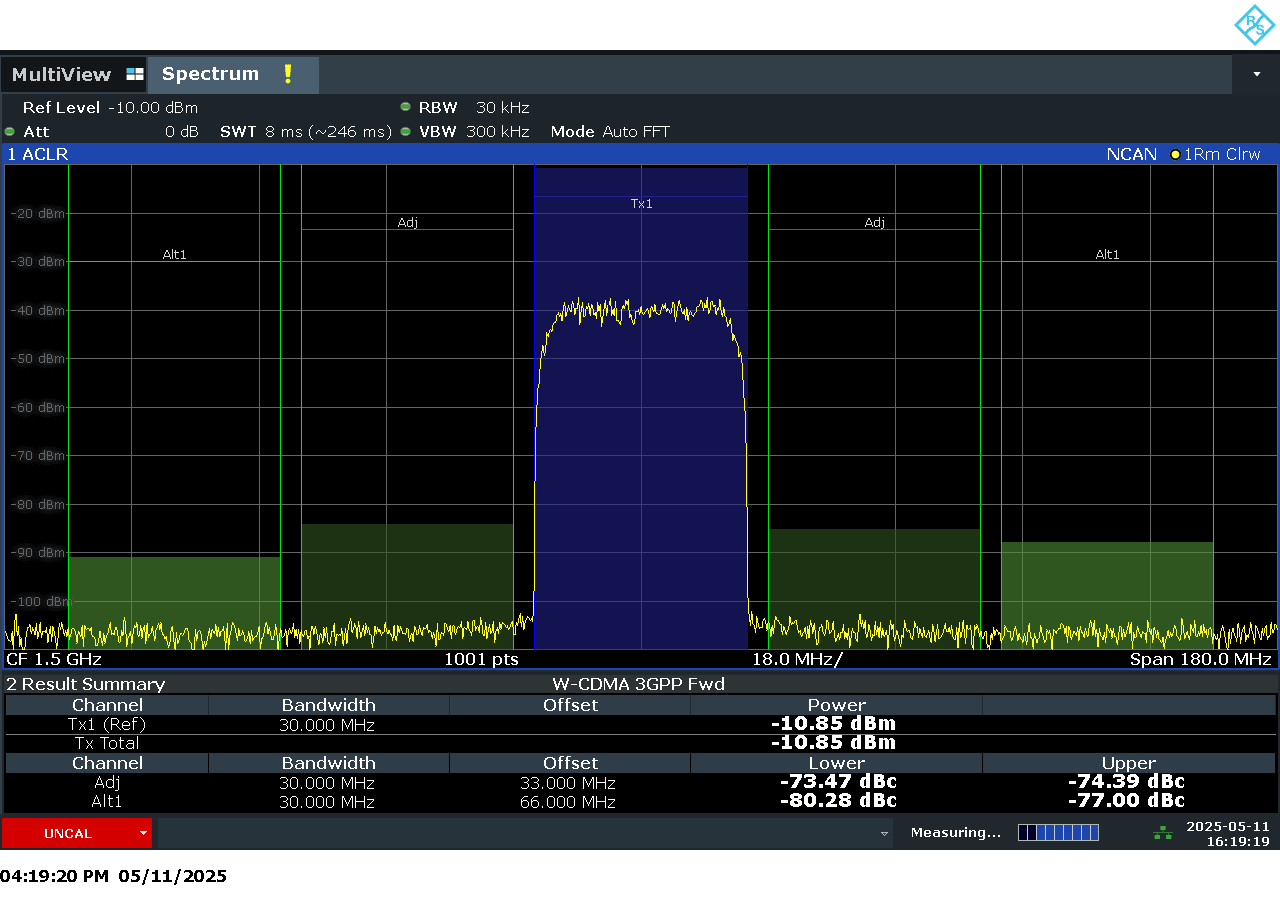Select the 2 Result Summary title bar
Viewport: 1280px width, 900px height.
click(x=640, y=684)
